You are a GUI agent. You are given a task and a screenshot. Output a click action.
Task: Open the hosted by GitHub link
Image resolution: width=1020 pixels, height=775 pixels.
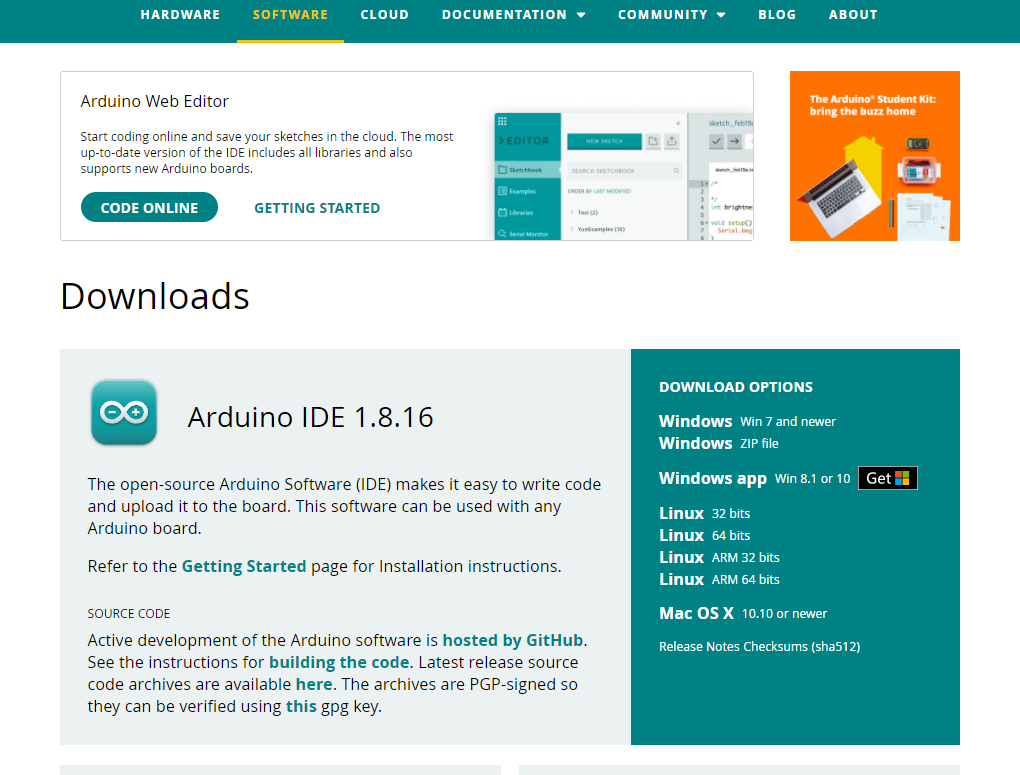point(513,640)
